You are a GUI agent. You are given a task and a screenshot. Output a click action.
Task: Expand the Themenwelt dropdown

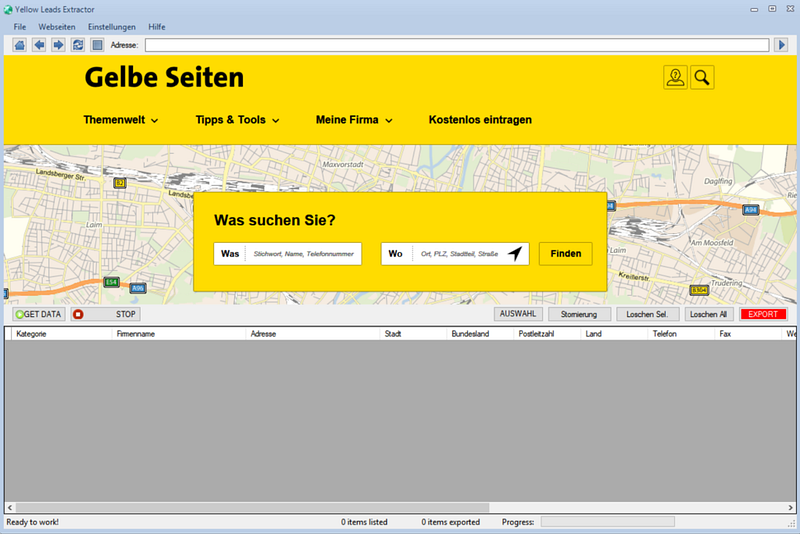(121, 120)
